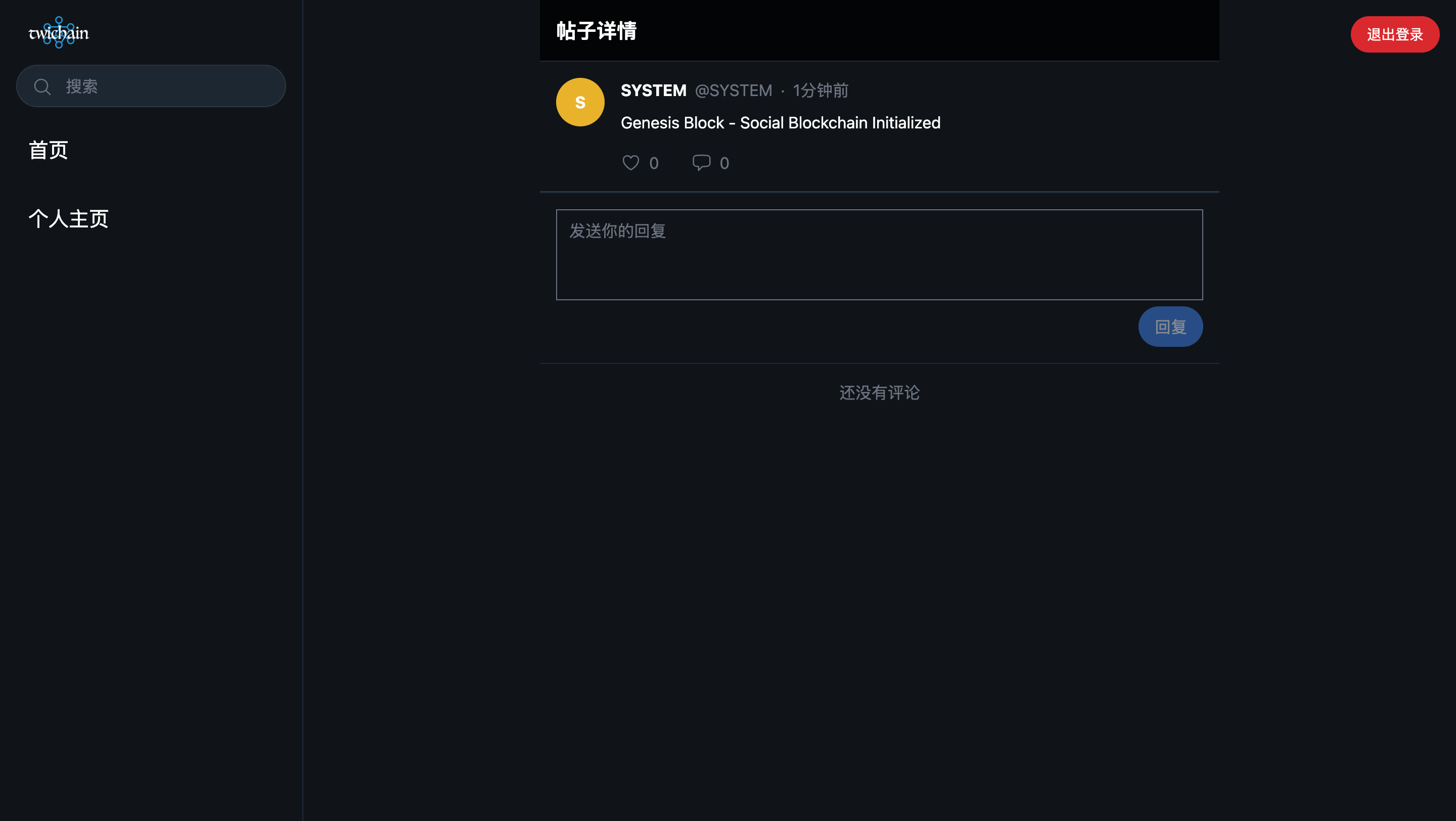Click the magnifier search icon
Viewport: 1456px width, 821px height.
(x=42, y=86)
